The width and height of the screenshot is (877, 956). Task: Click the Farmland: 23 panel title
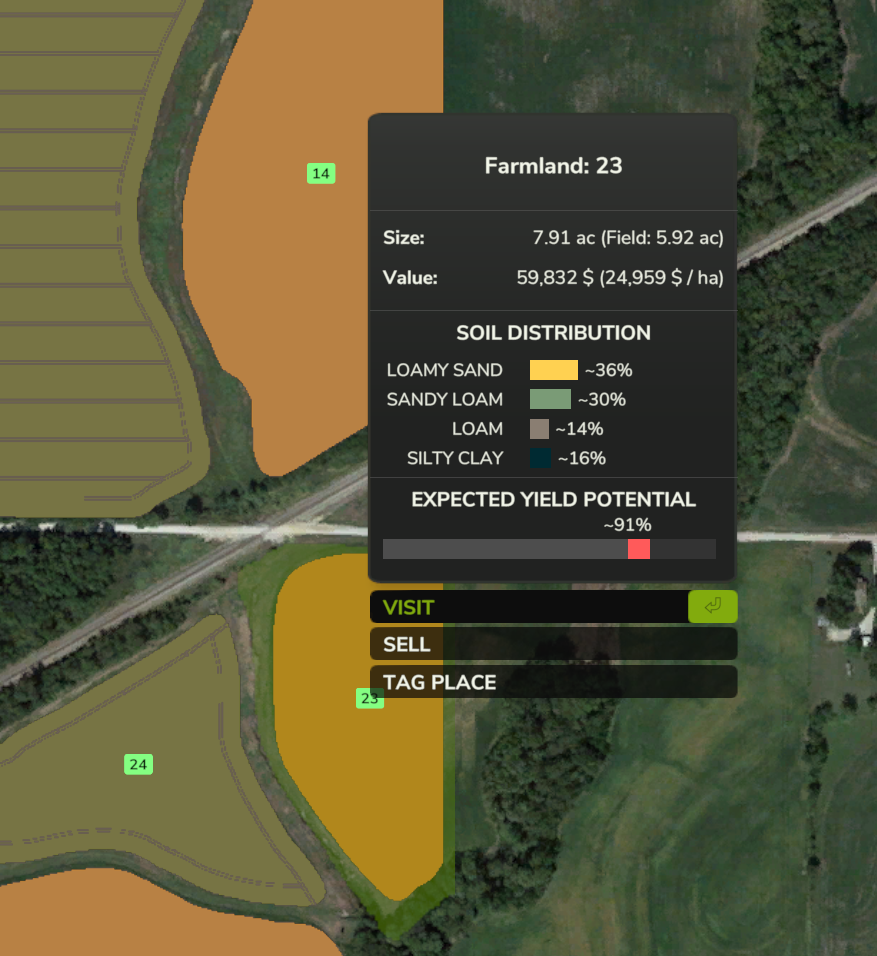click(x=553, y=166)
